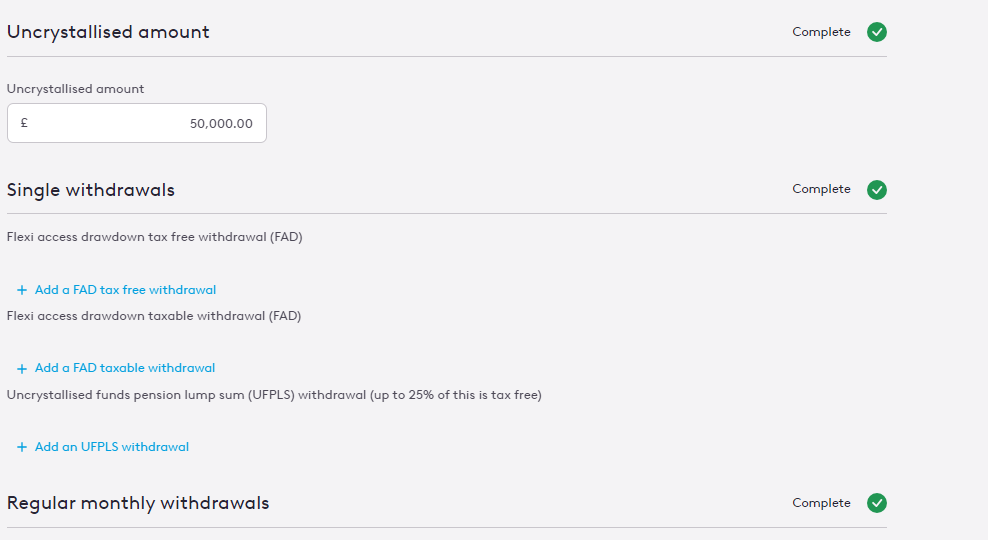This screenshot has width=988, height=540.
Task: Click the Flexi access drawdown tax free withdrawal label
Action: coord(154,237)
